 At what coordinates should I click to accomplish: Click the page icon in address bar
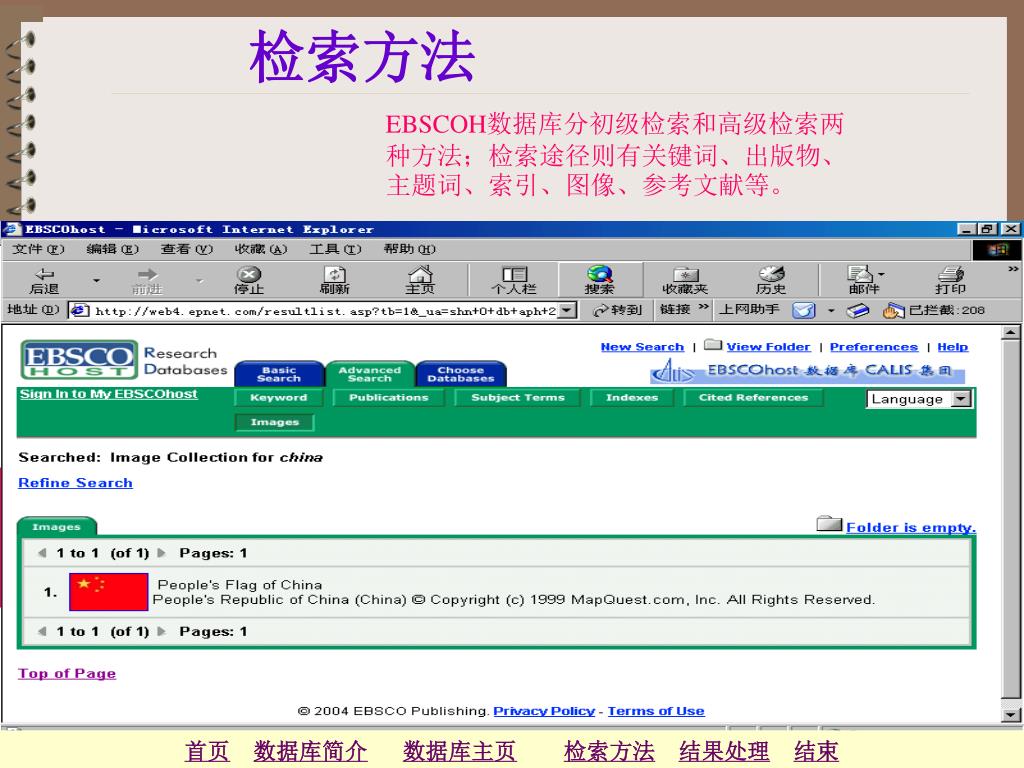80,311
